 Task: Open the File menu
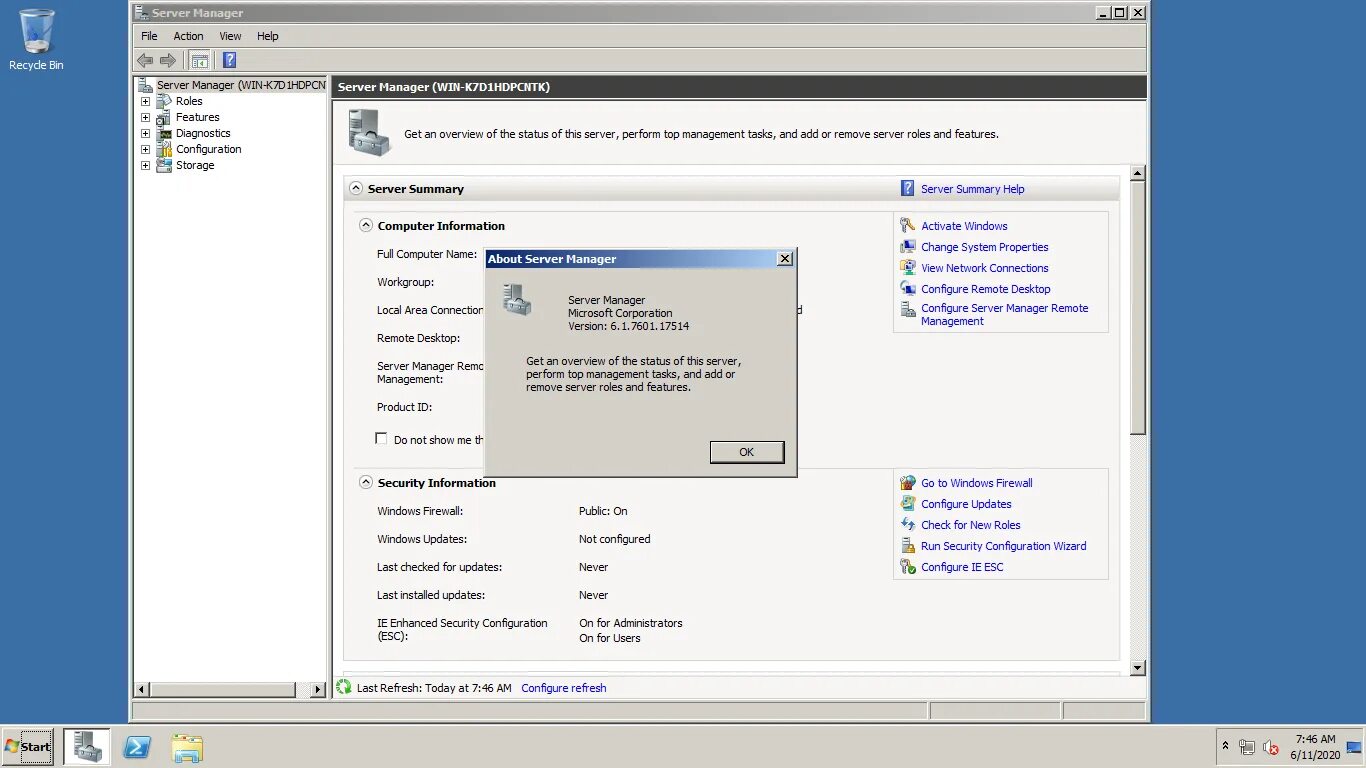pos(149,36)
